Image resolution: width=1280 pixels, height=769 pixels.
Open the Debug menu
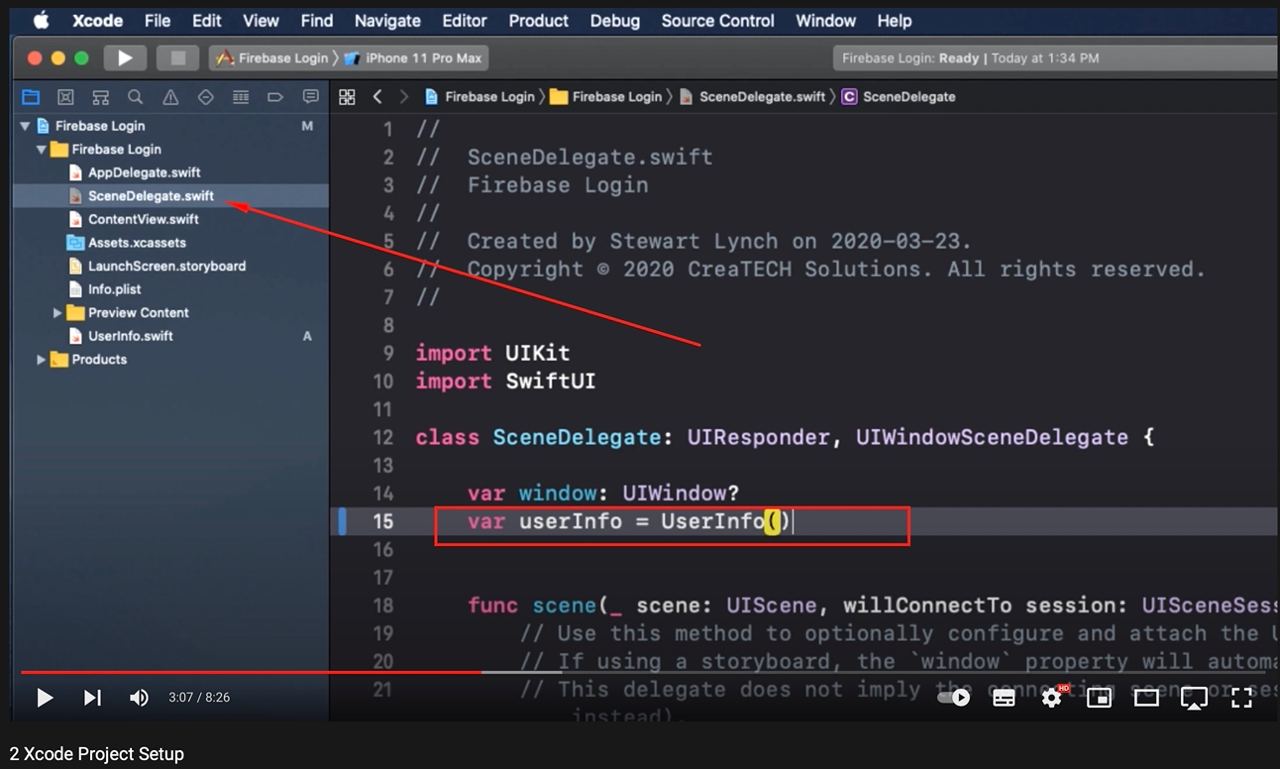pos(616,20)
